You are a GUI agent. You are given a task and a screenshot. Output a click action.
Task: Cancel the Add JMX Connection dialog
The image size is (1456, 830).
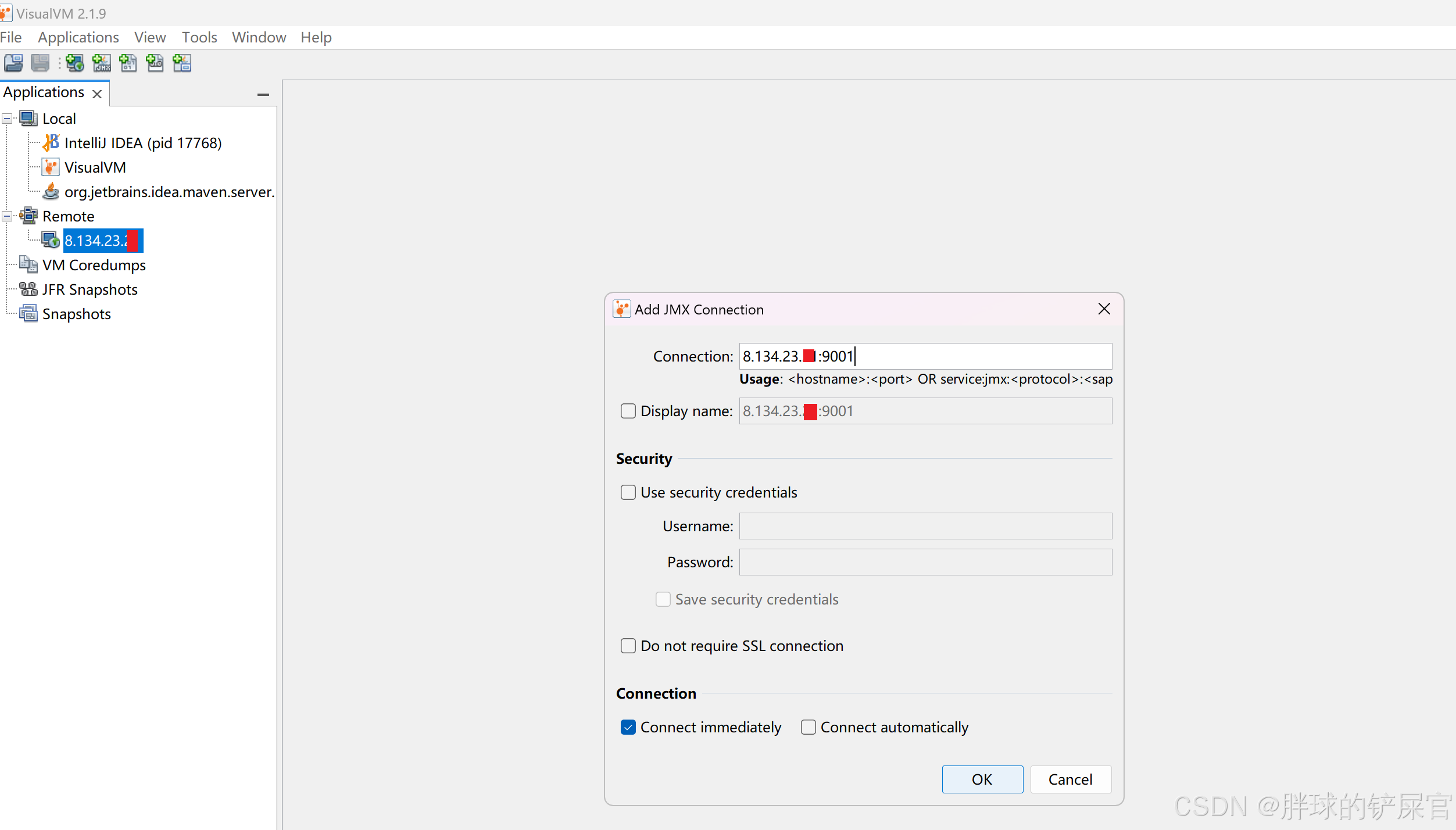pos(1070,779)
